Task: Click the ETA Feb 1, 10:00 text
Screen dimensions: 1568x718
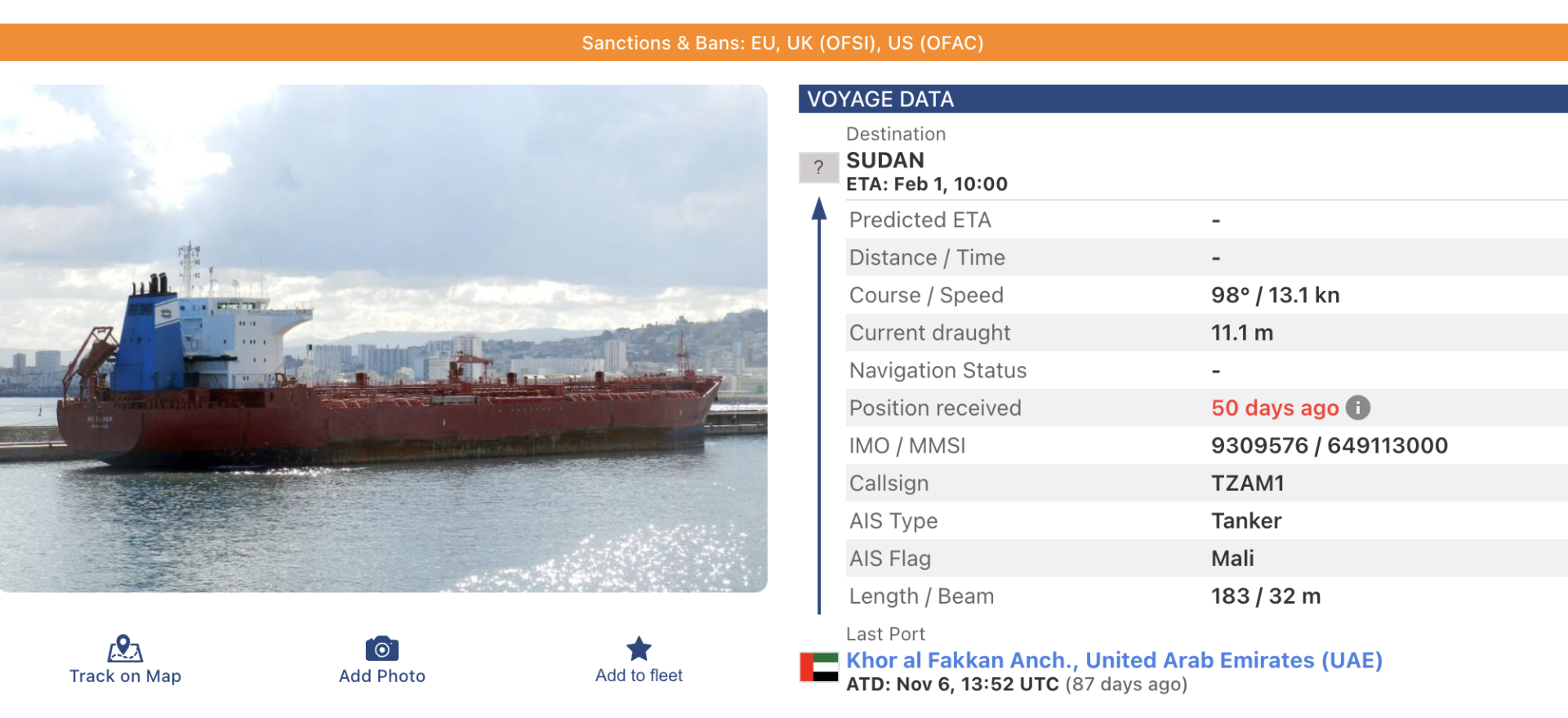Action: [926, 185]
